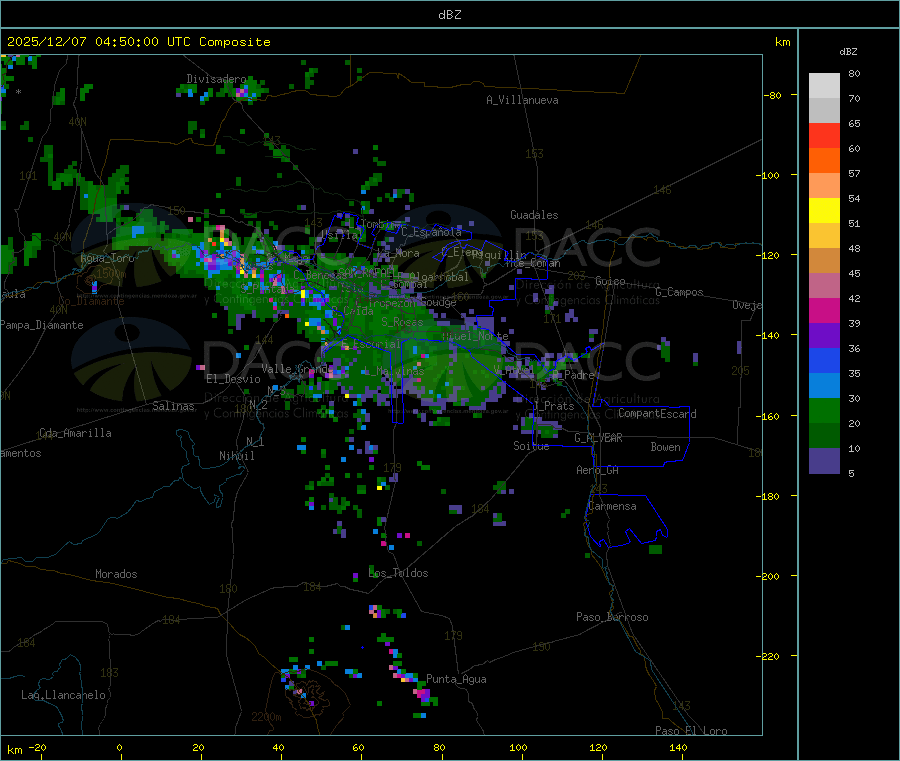Select the dark green 10–20 dBZ swatch
Viewport: 900px width, 761px height.
coord(824,436)
